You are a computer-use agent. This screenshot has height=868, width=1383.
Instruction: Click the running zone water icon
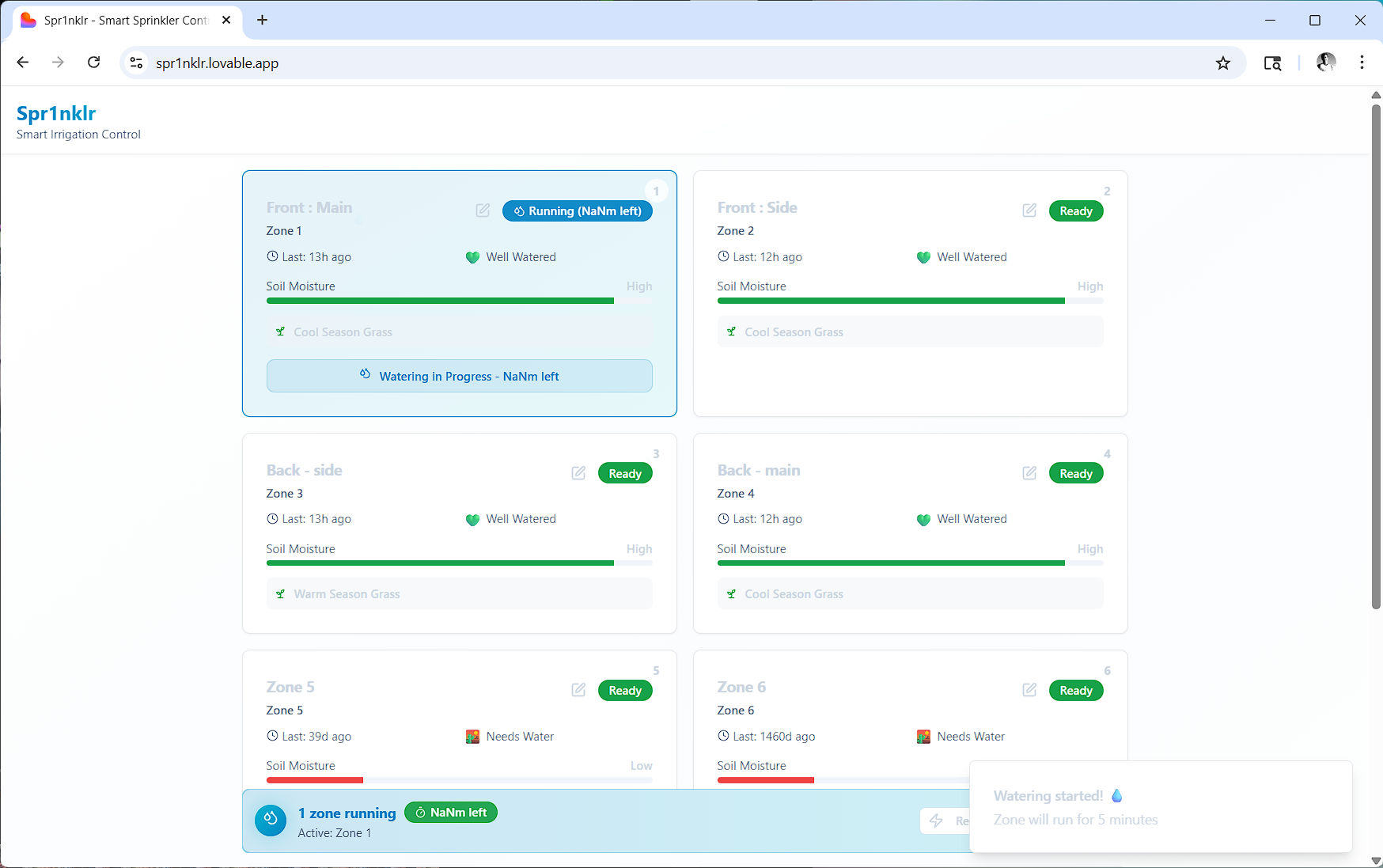271,821
